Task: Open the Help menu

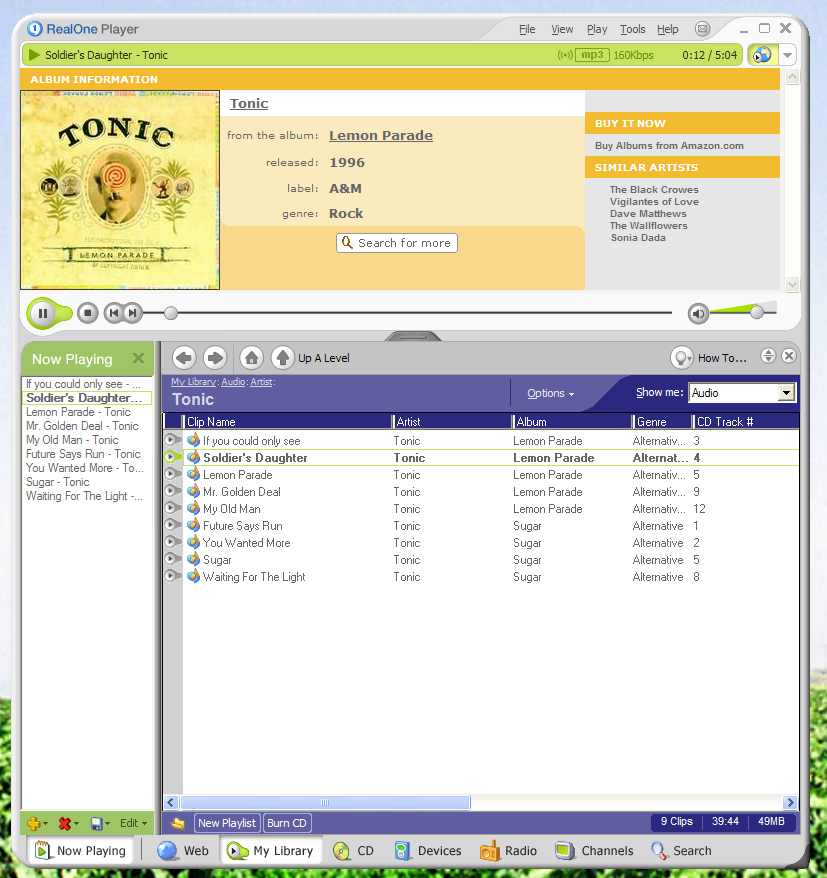Action: pos(667,29)
